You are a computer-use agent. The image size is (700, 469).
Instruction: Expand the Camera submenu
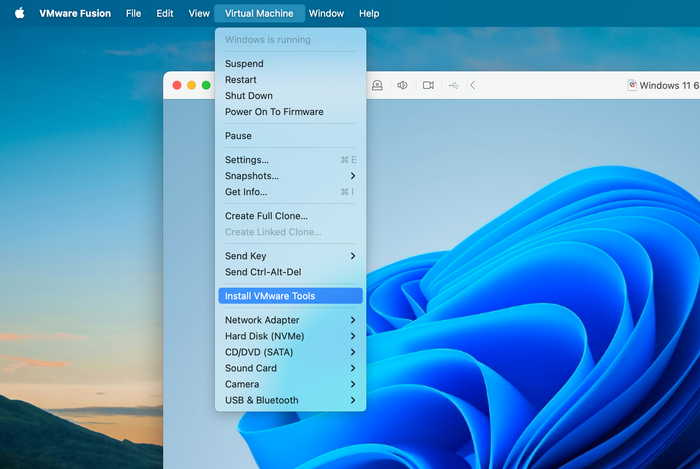290,384
